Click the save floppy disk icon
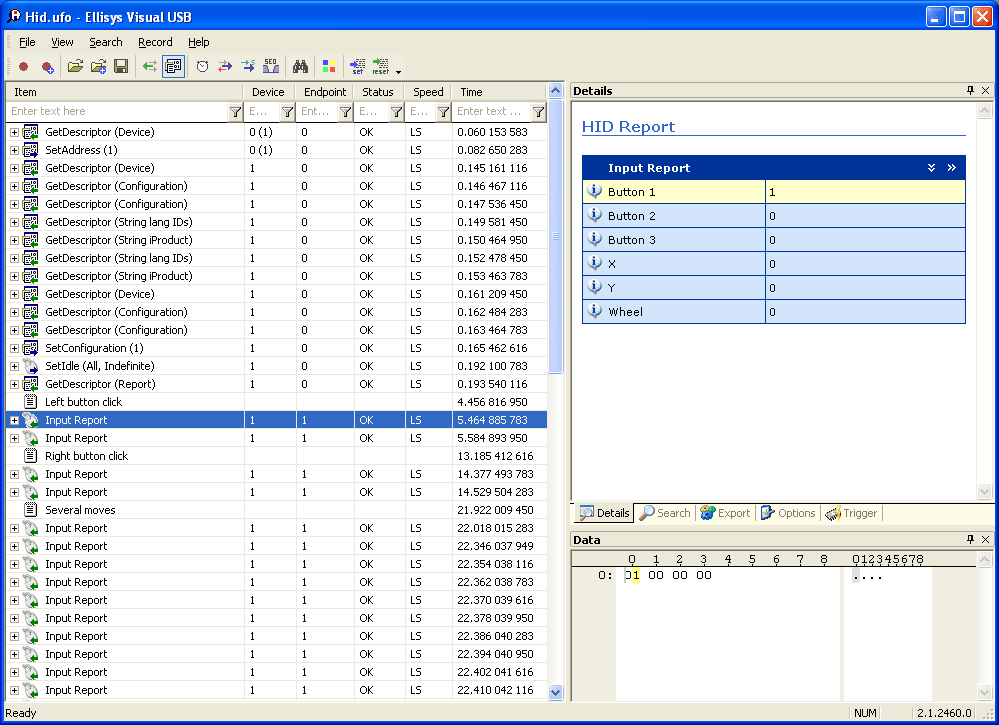This screenshot has width=999, height=725. click(x=121, y=67)
